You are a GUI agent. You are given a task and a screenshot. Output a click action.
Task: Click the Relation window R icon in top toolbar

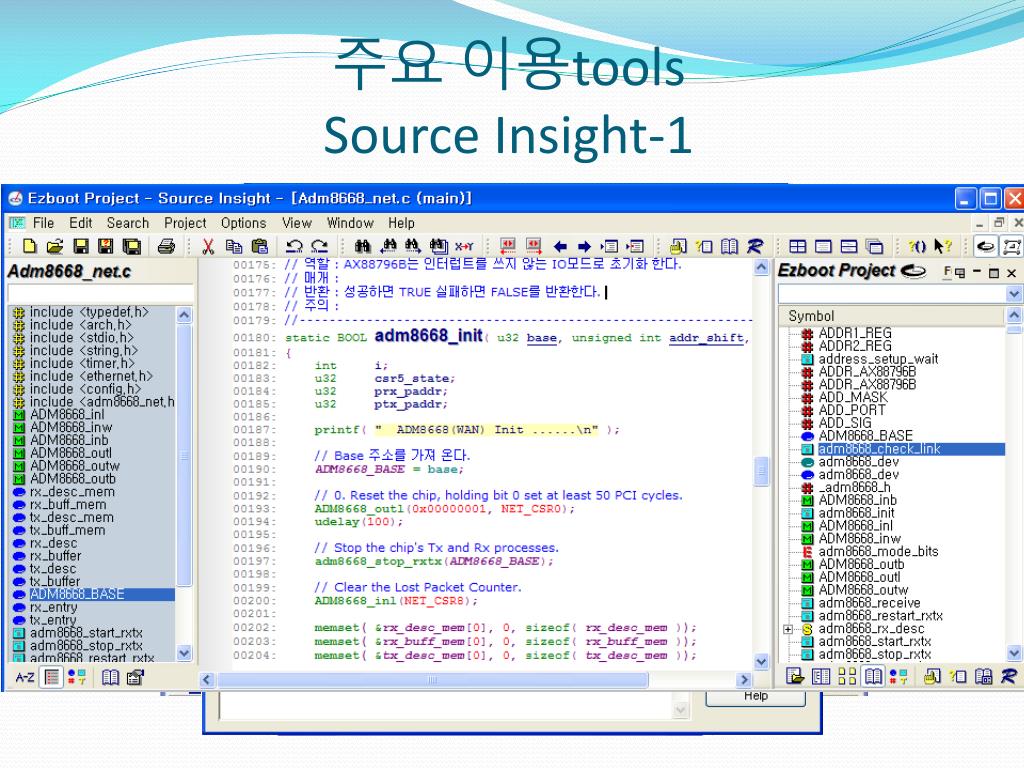coord(755,246)
